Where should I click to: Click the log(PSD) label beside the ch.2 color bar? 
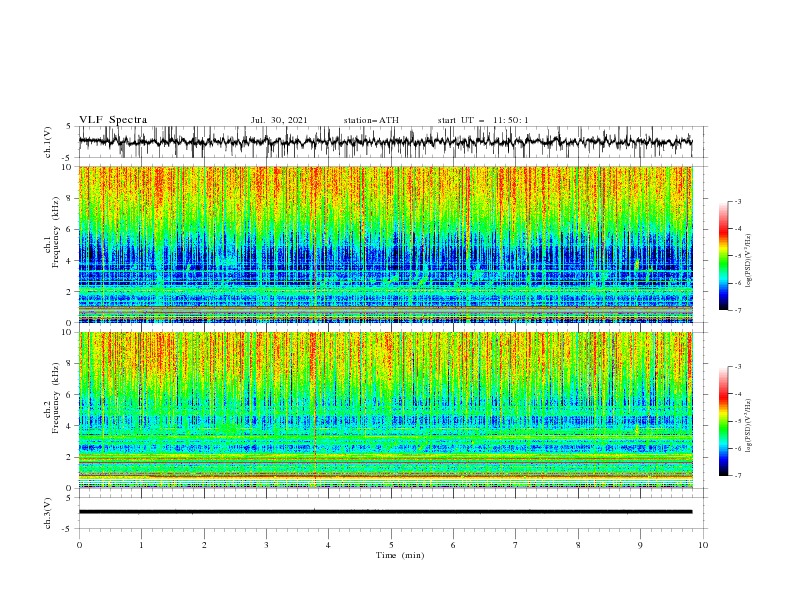[748, 425]
